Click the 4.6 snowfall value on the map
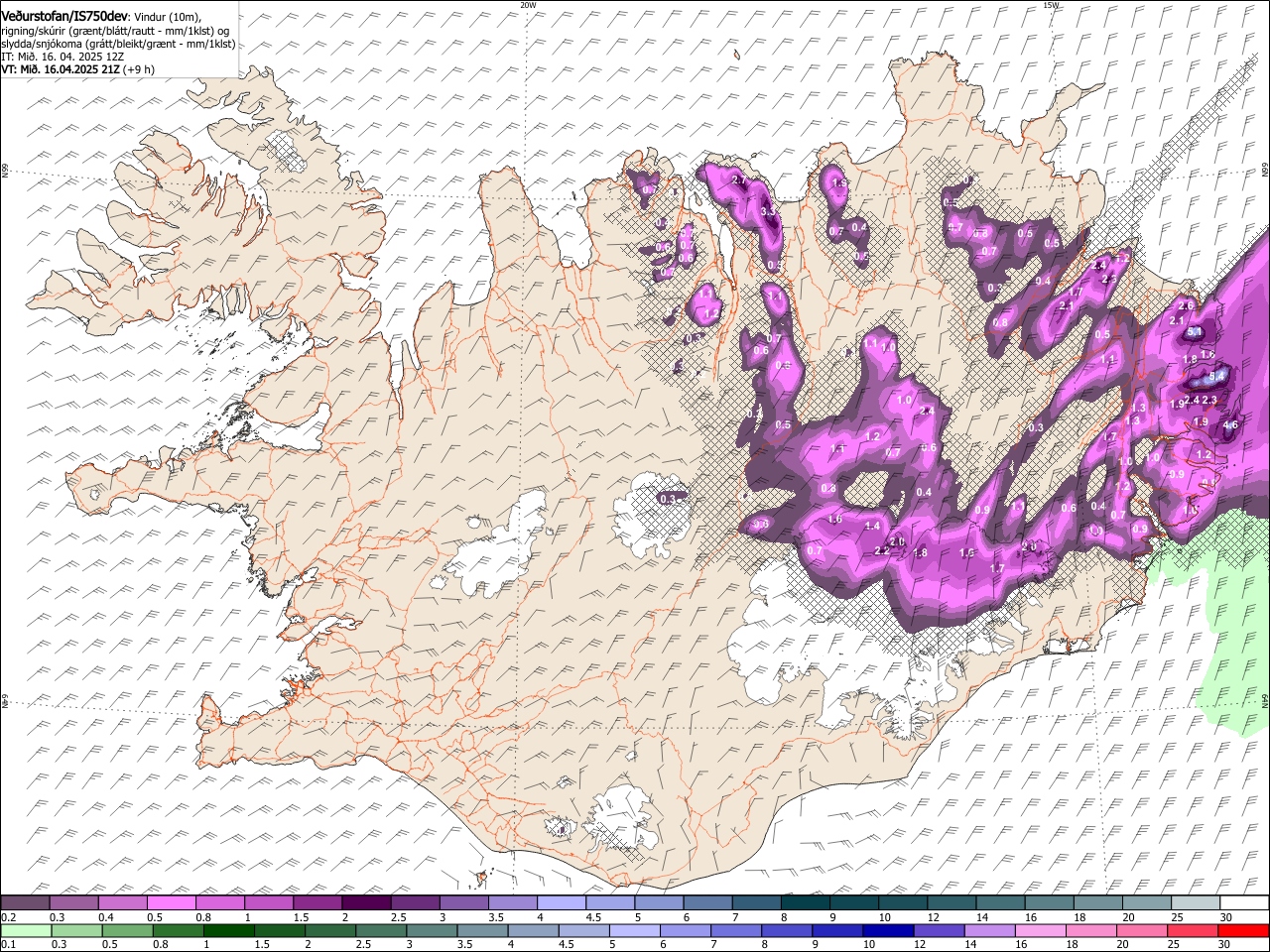 point(1231,424)
